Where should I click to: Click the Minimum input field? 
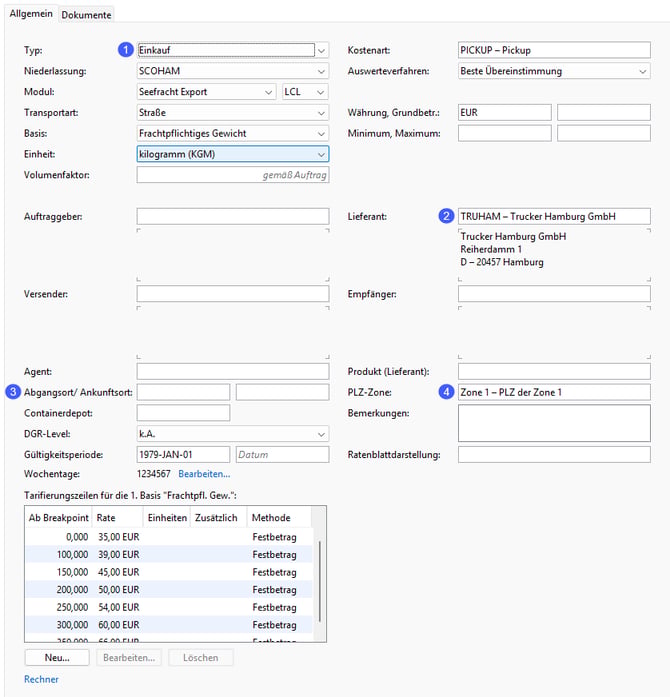(x=505, y=133)
